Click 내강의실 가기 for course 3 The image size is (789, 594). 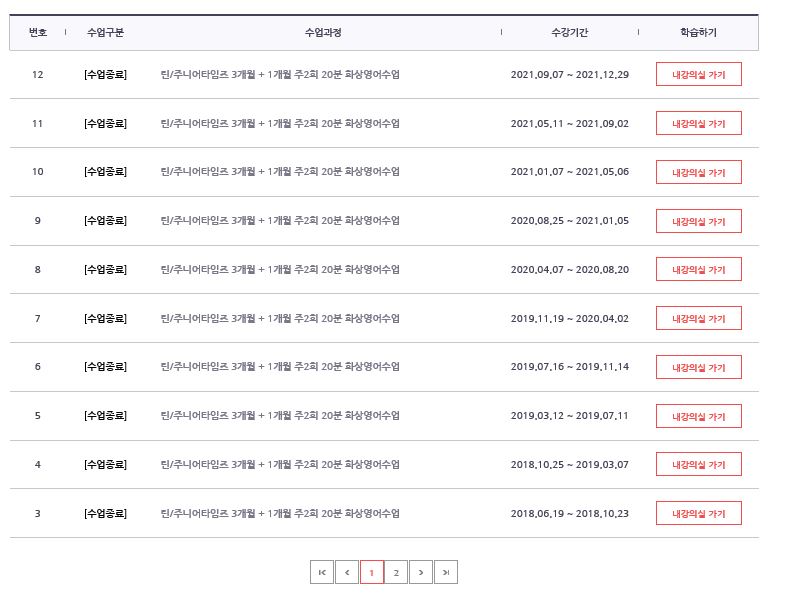click(698, 513)
